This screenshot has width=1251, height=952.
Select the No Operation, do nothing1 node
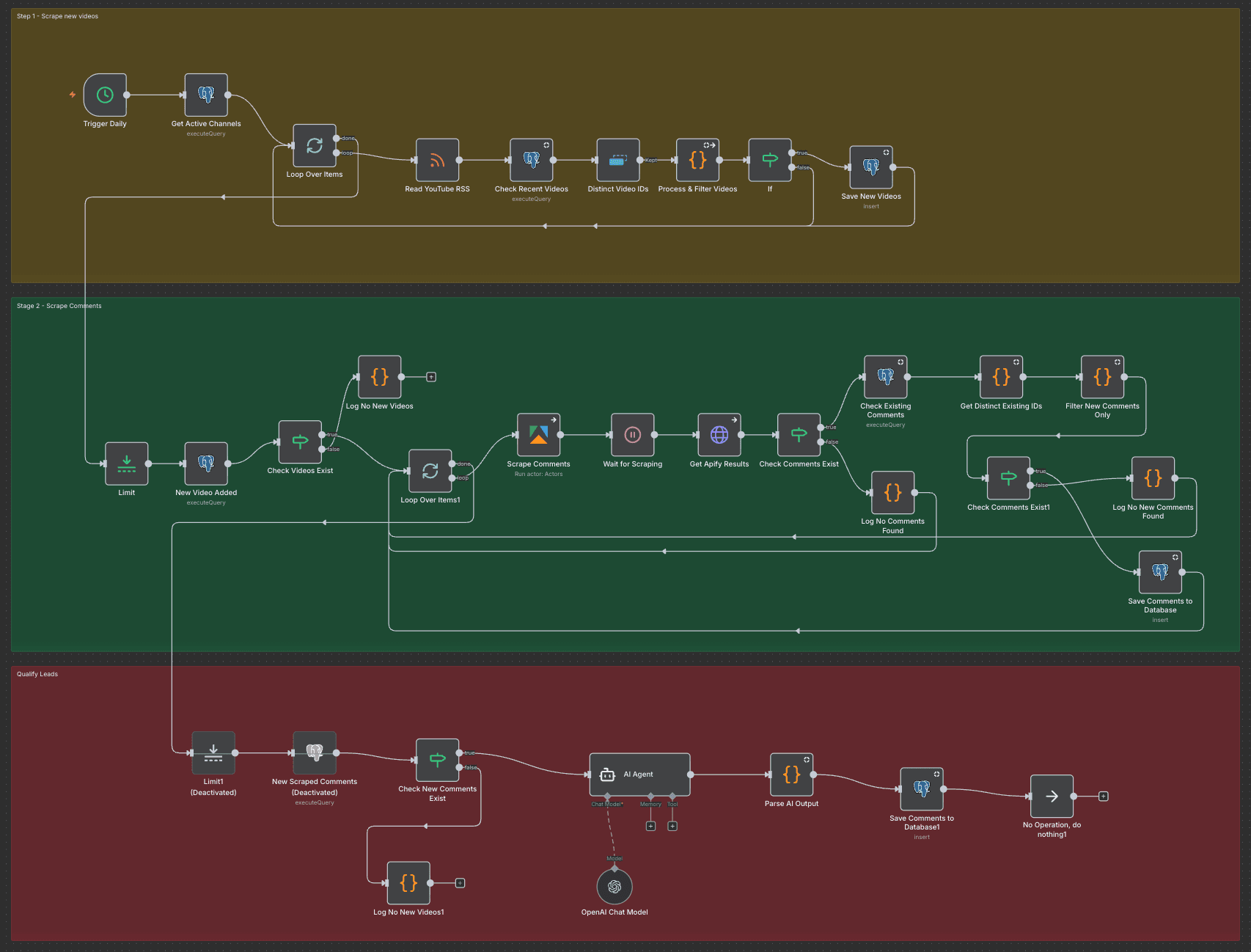1052,795
